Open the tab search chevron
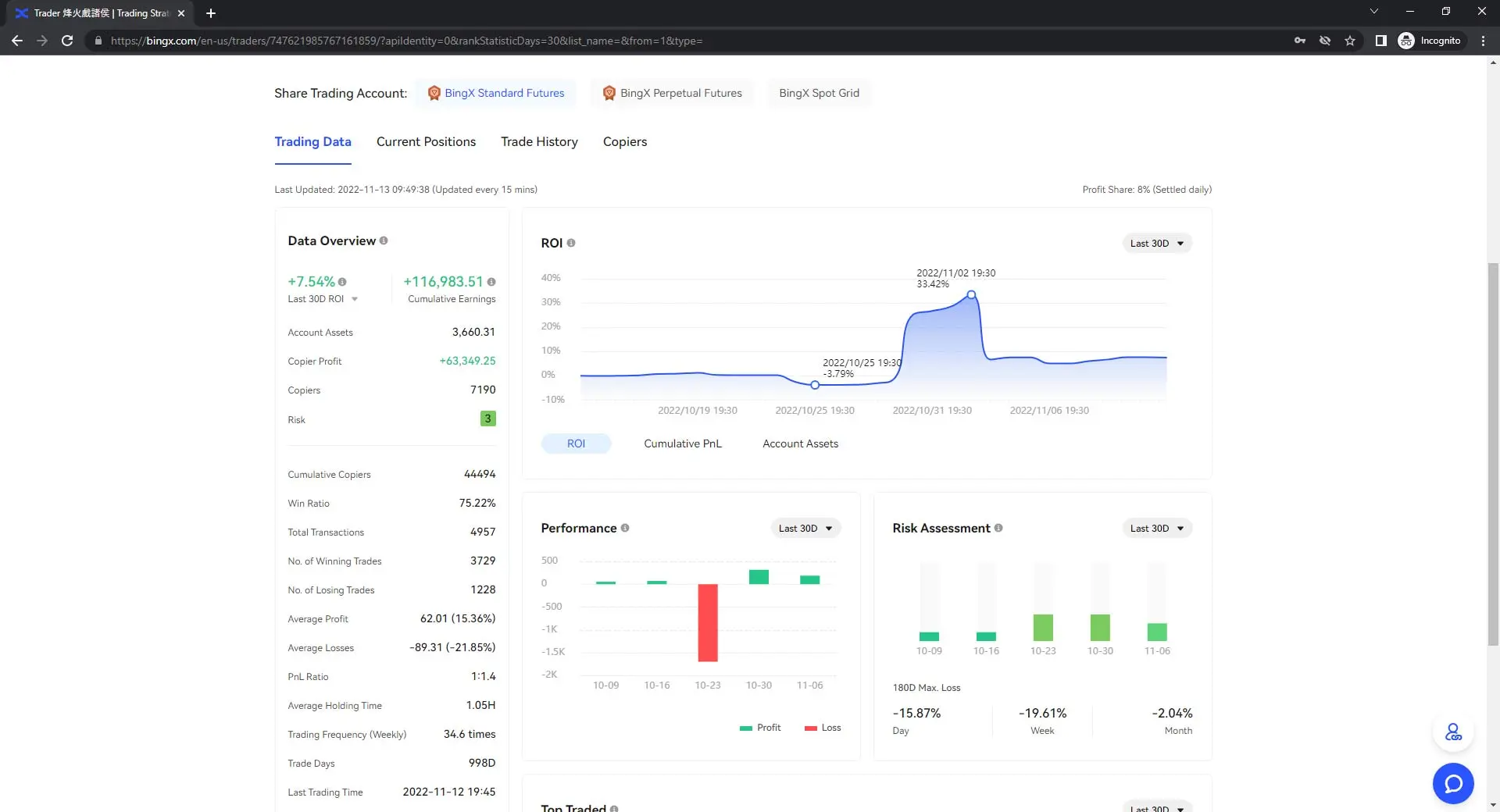This screenshot has height=812, width=1500. pos(1374,11)
